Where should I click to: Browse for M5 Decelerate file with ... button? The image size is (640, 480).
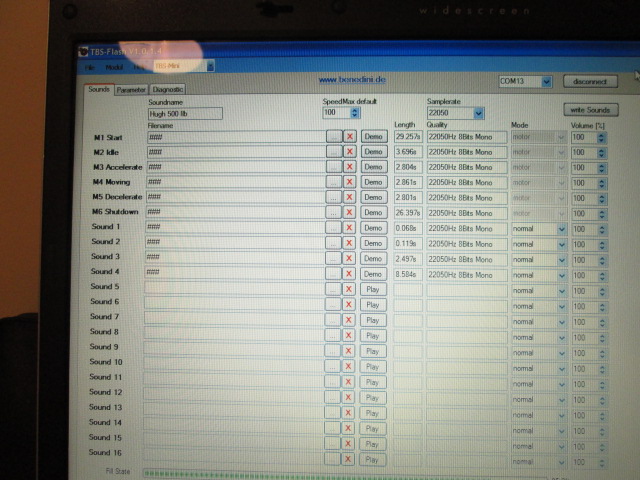[333, 197]
